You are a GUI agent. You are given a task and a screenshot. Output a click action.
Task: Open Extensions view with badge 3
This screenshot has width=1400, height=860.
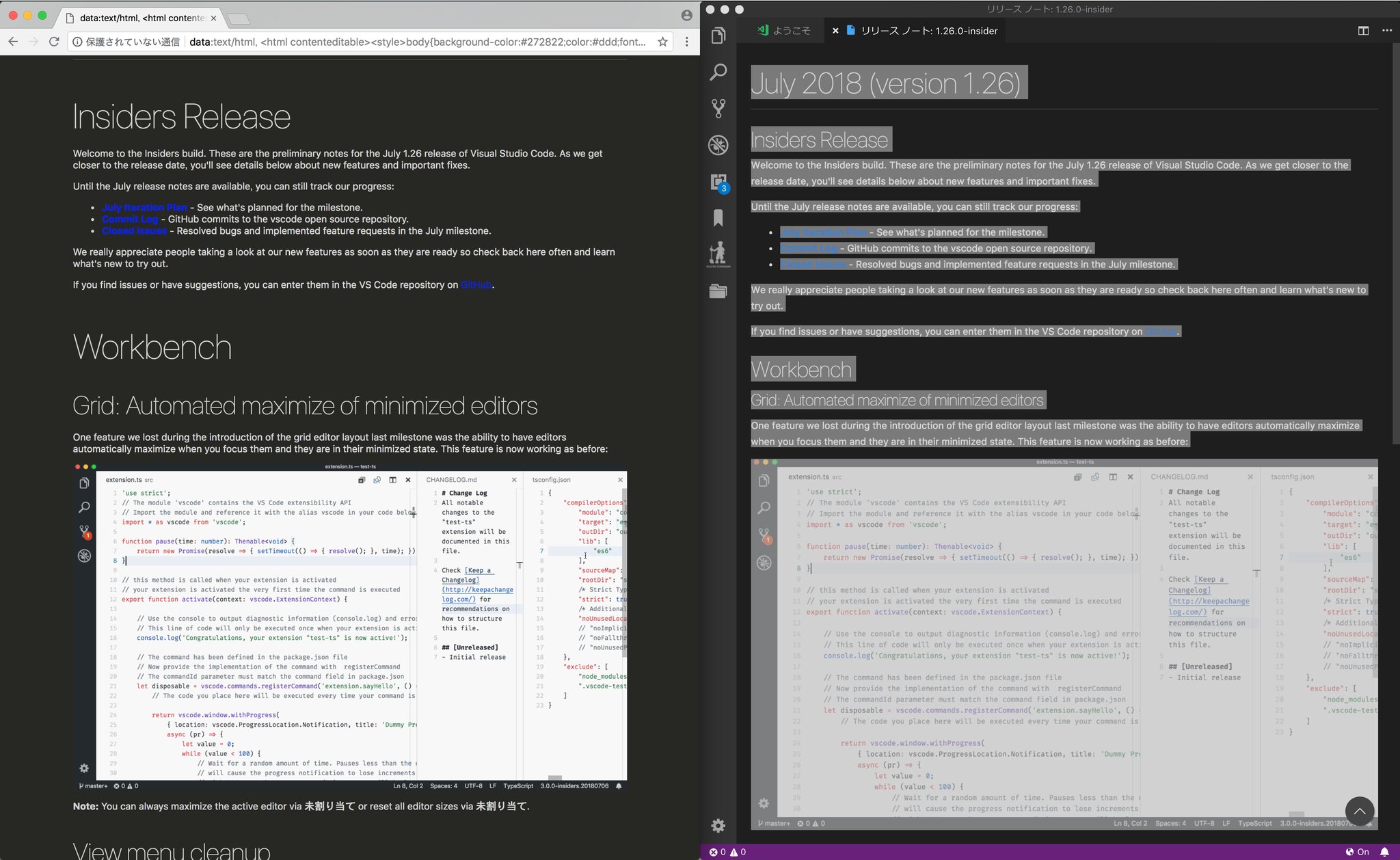tap(718, 182)
